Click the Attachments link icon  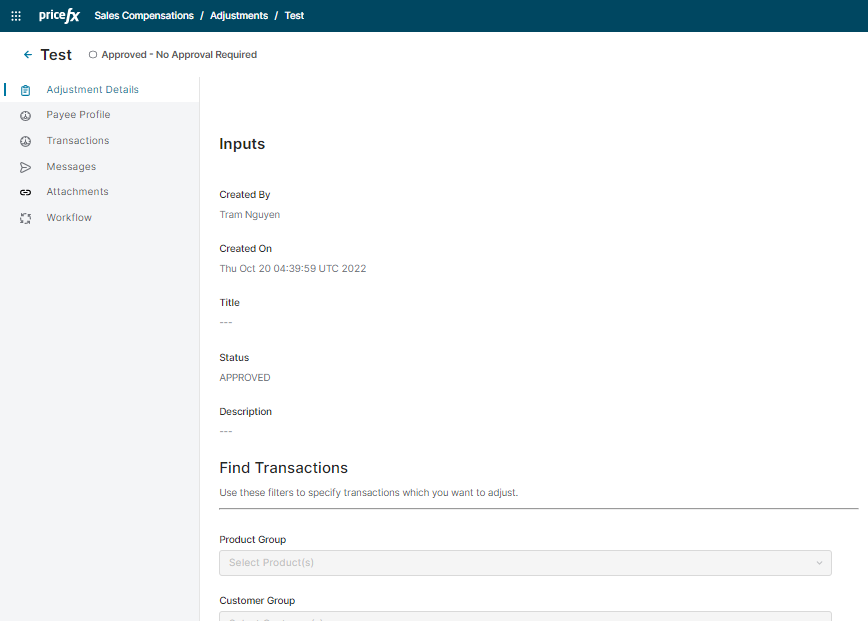click(x=26, y=192)
